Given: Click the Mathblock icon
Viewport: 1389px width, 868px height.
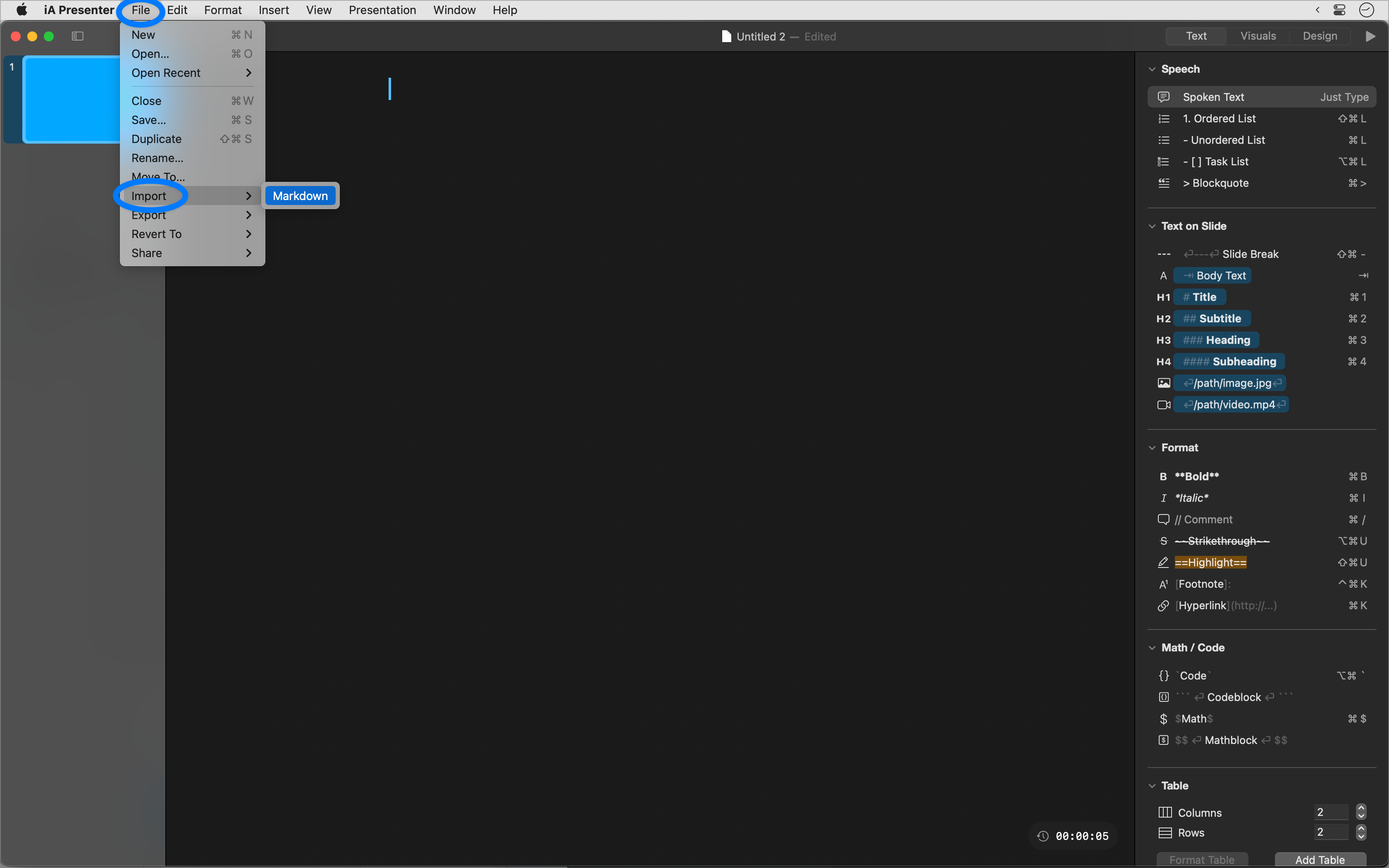Looking at the screenshot, I should click(x=1163, y=740).
